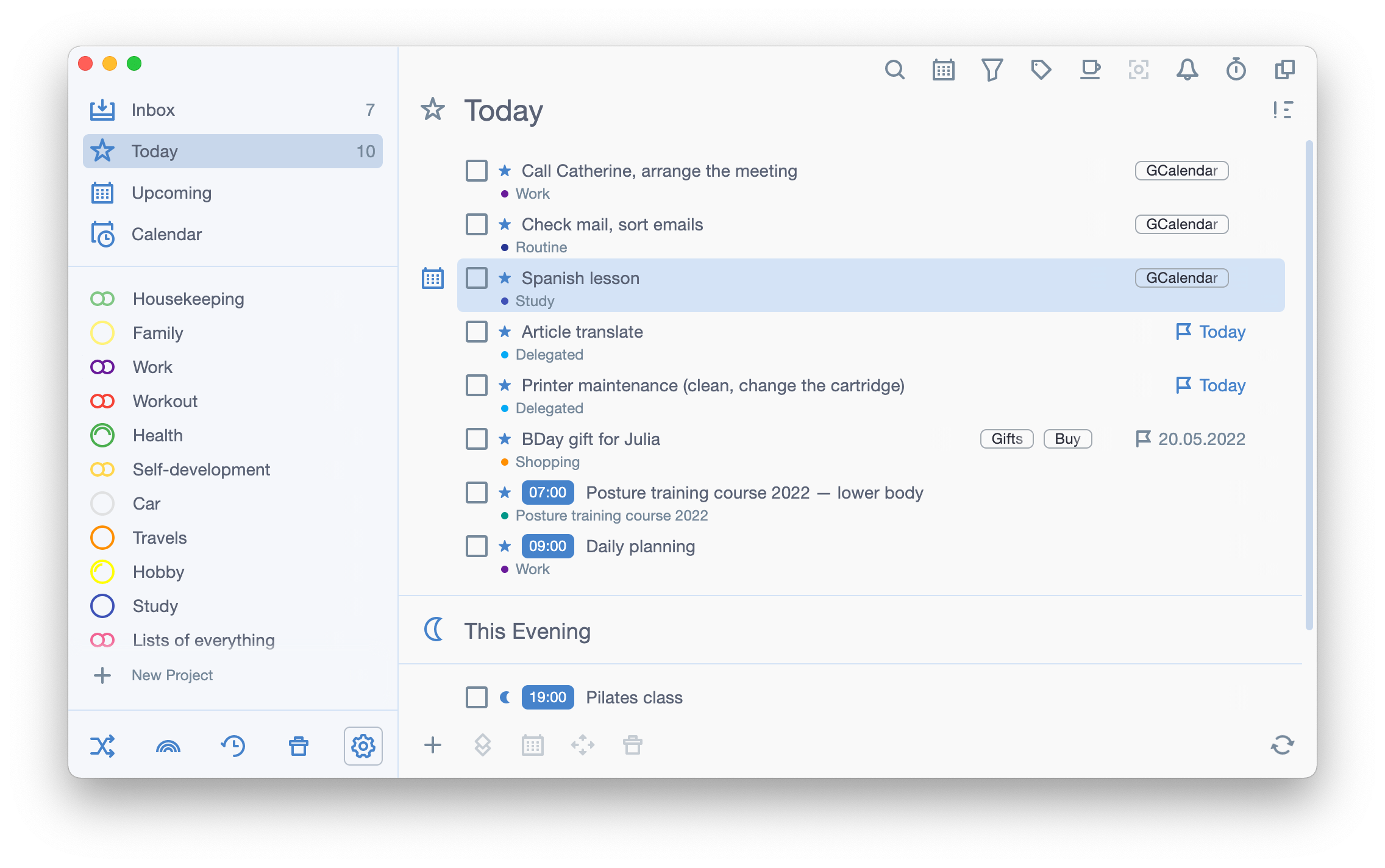The image size is (1385, 868).
Task: Open Lists of everything project
Action: 233,640
